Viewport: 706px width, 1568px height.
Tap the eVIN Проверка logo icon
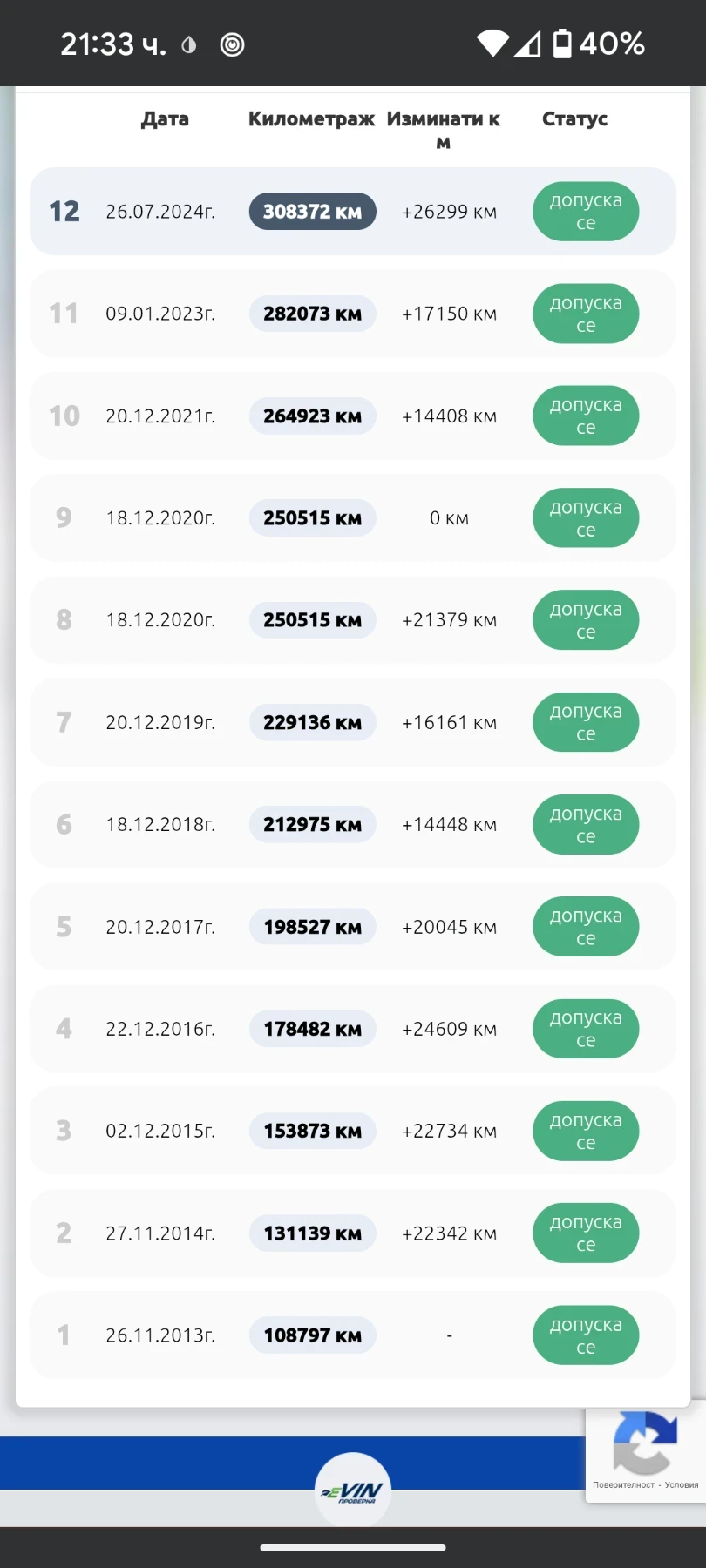[x=353, y=1491]
